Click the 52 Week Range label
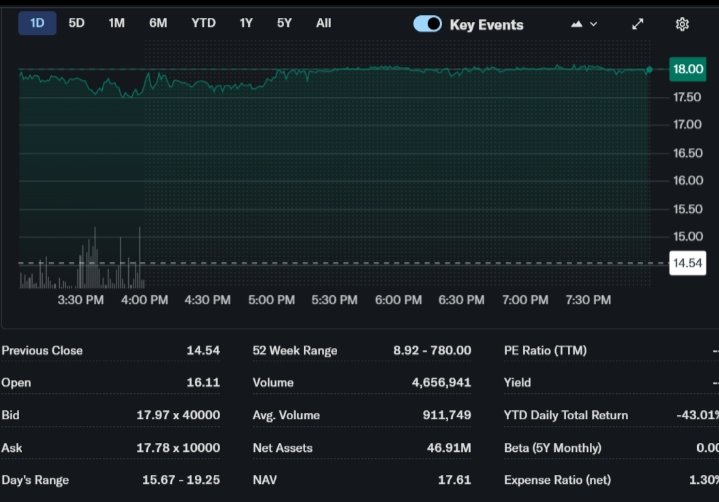719x502 pixels. click(x=295, y=351)
